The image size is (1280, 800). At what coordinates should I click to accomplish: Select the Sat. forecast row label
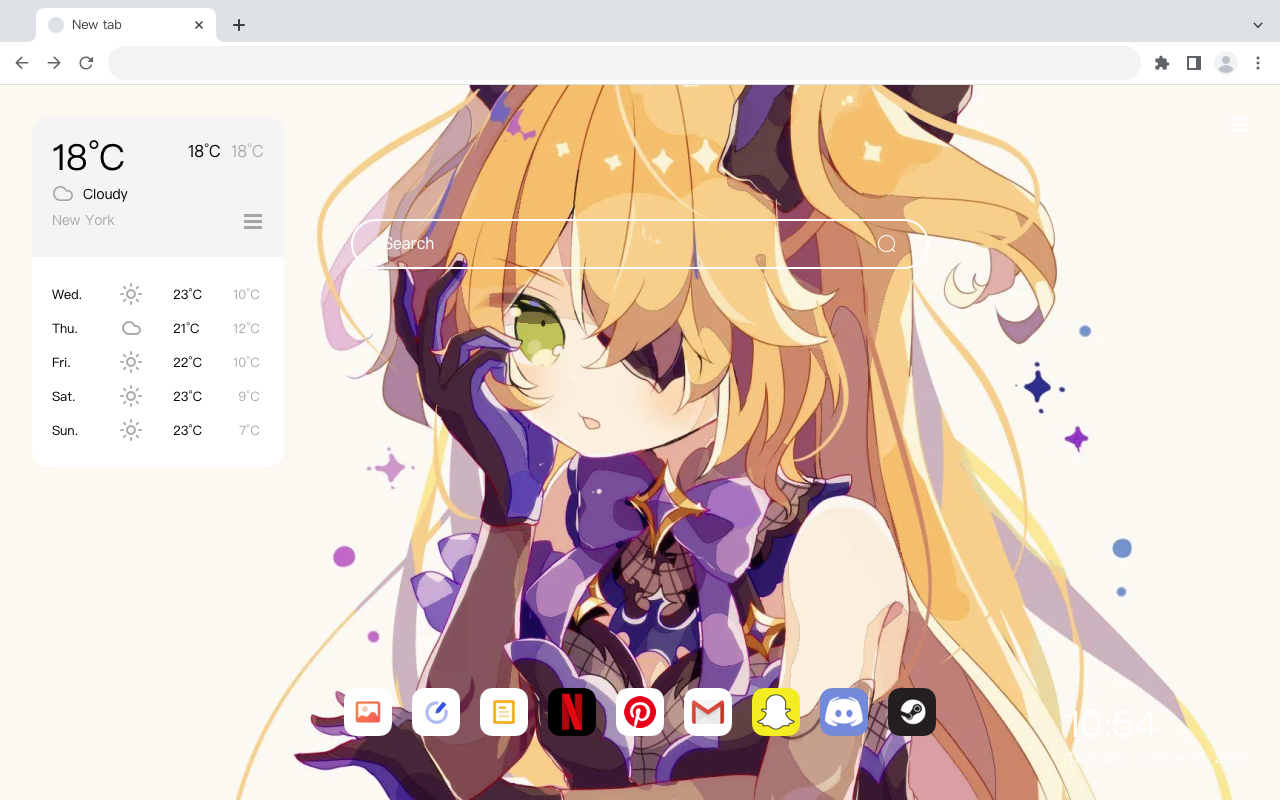[64, 396]
